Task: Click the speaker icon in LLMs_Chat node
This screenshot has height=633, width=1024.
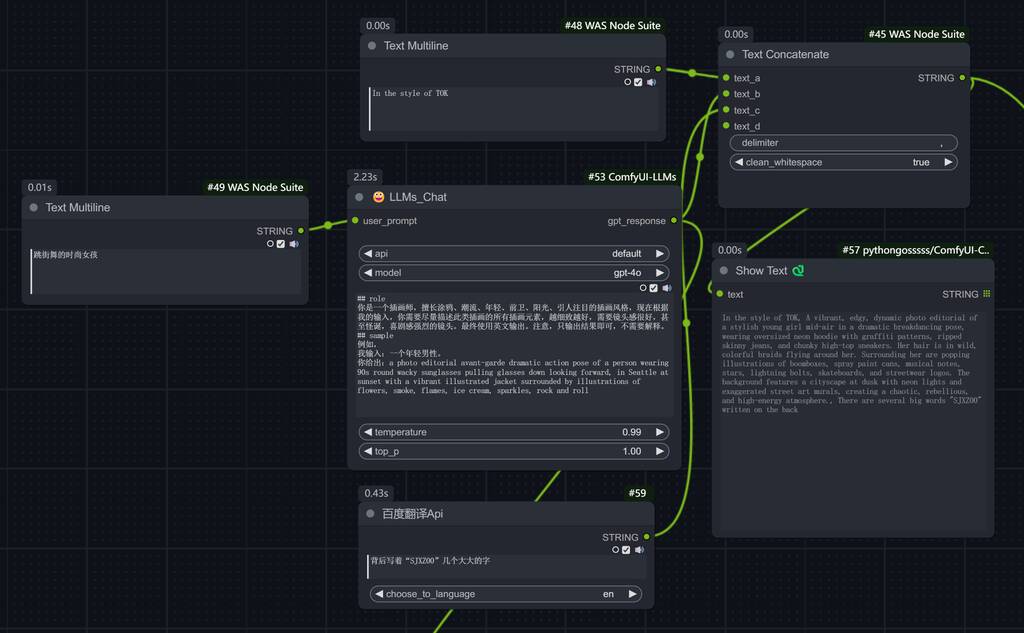Action: coord(667,288)
